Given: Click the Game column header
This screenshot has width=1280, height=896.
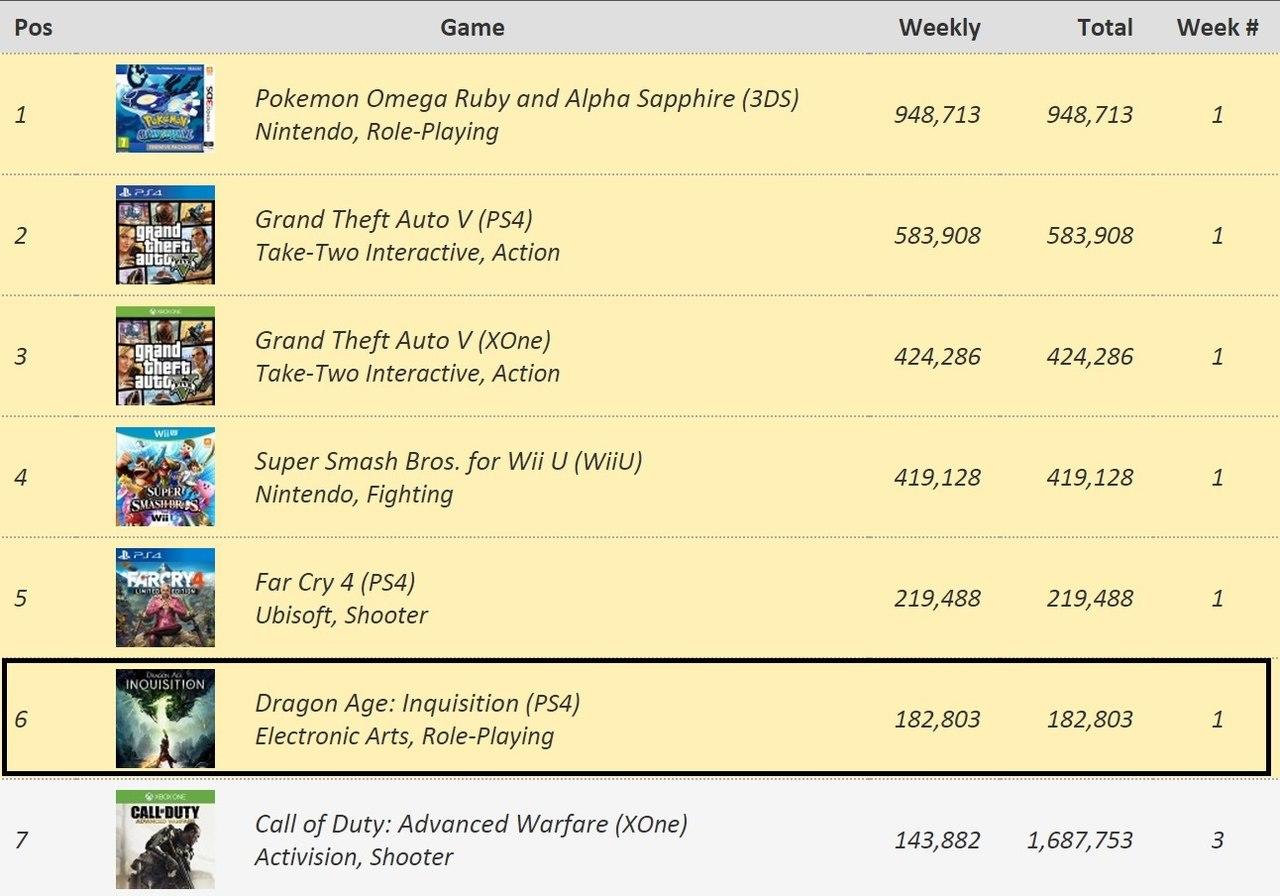Looking at the screenshot, I should point(472,28).
